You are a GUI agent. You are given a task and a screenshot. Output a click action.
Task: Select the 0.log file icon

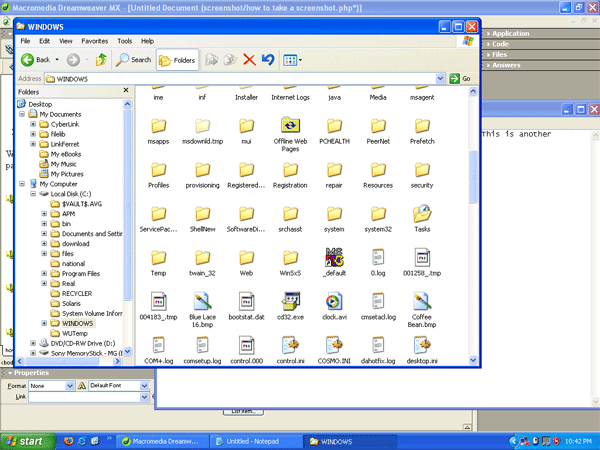tap(378, 257)
